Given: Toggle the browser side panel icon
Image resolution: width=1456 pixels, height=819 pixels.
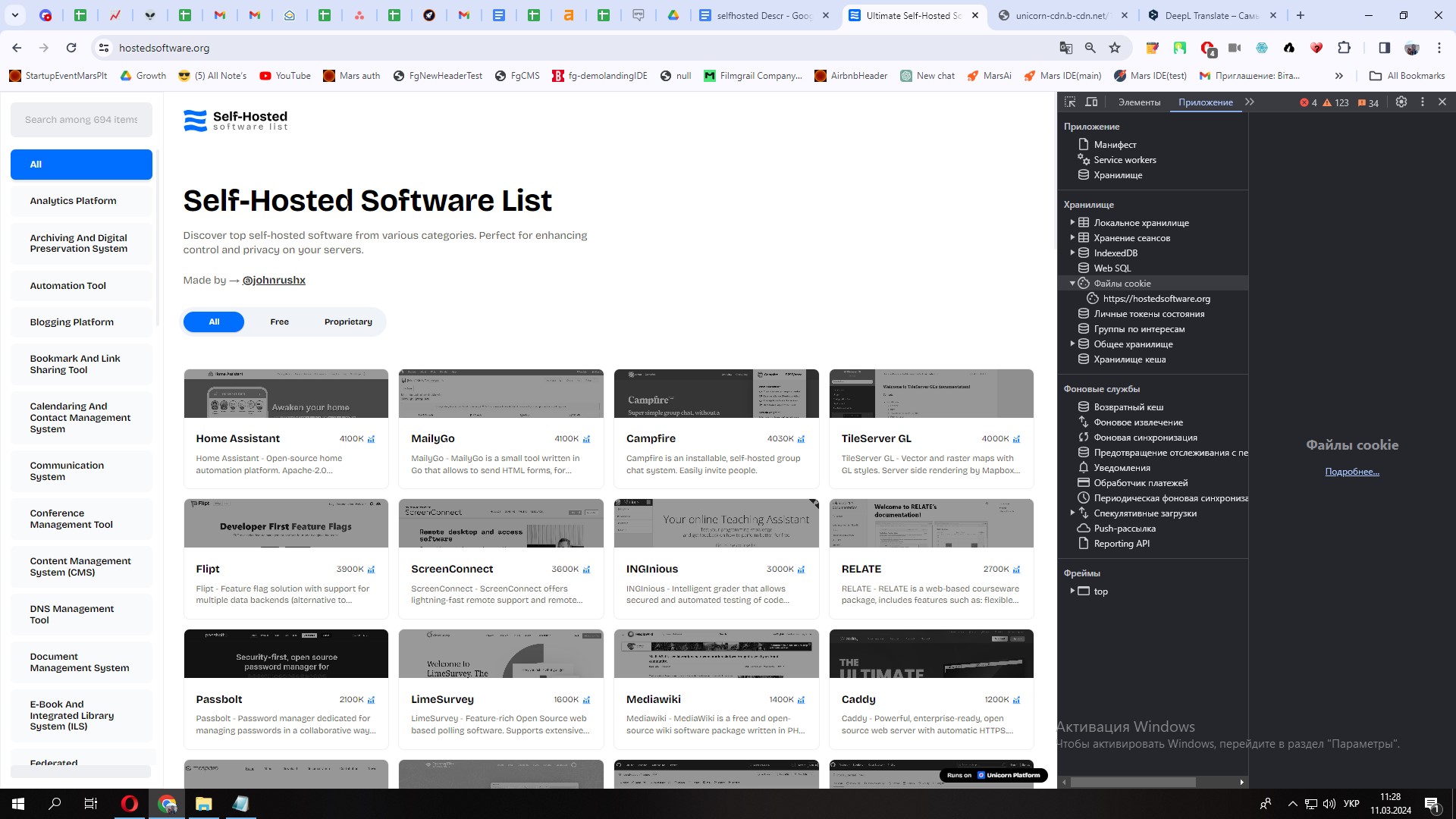Looking at the screenshot, I should click(x=1384, y=48).
